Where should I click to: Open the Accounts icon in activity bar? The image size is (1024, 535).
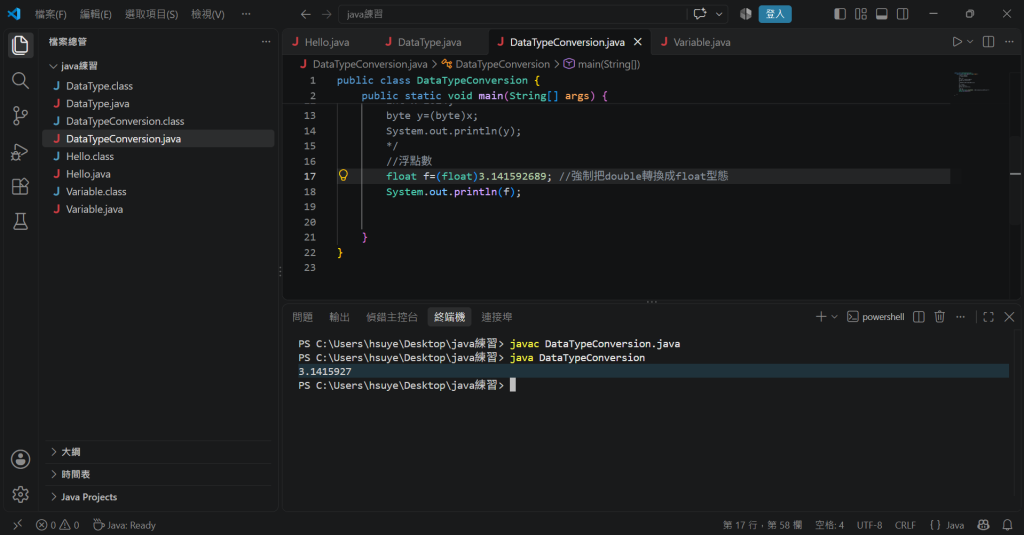(20, 459)
